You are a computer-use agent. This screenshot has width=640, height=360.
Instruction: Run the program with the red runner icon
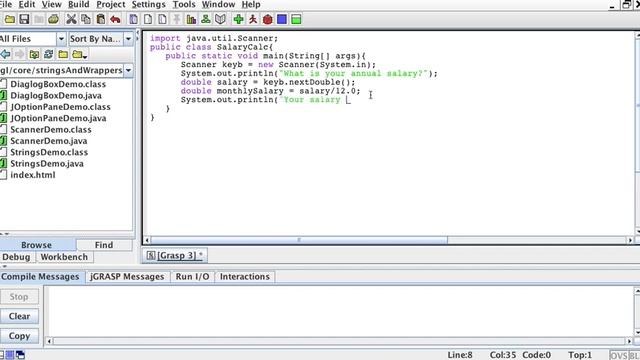pos(253,19)
